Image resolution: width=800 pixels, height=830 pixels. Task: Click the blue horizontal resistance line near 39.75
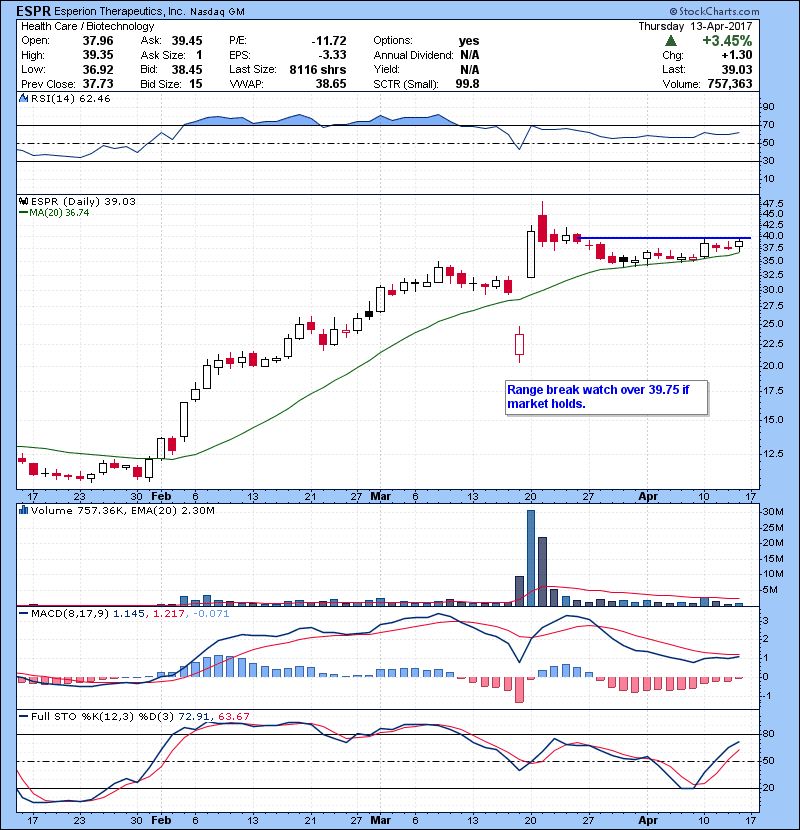point(666,238)
